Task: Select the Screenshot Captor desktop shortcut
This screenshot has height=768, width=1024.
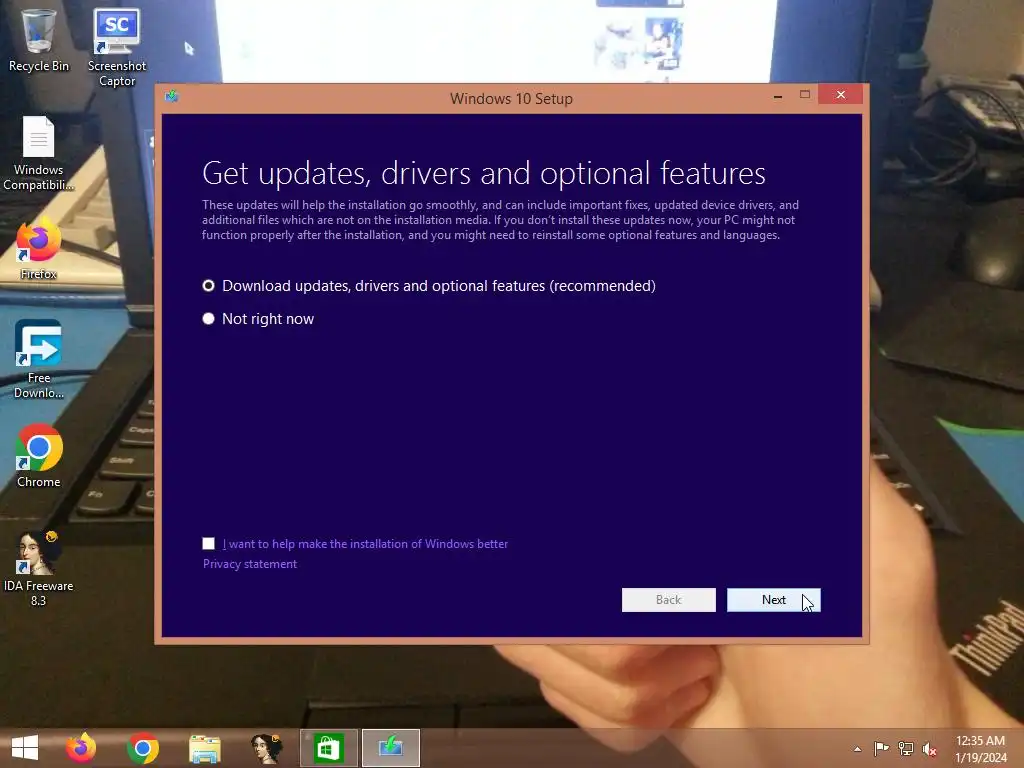Action: [117, 47]
